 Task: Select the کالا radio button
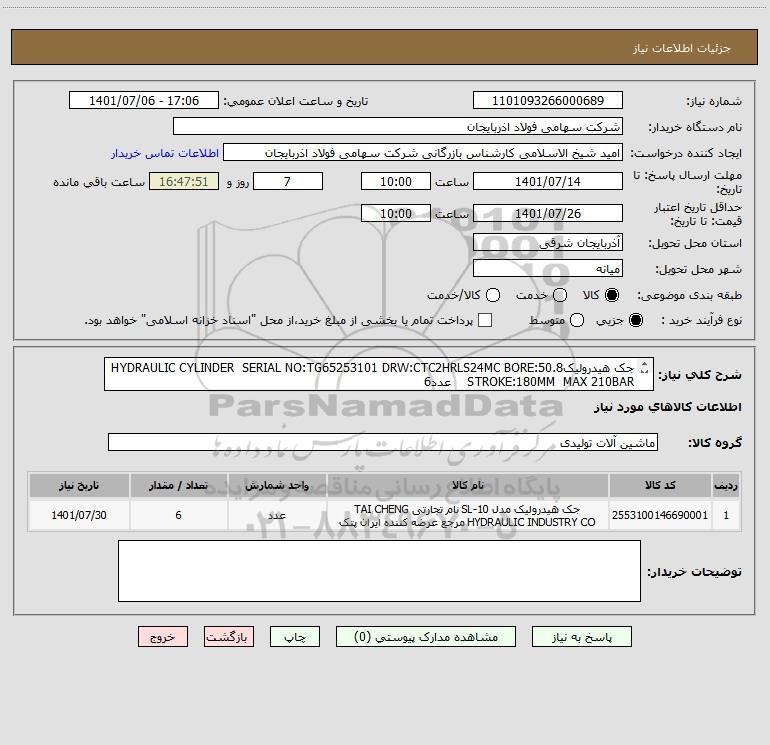[x=612, y=295]
